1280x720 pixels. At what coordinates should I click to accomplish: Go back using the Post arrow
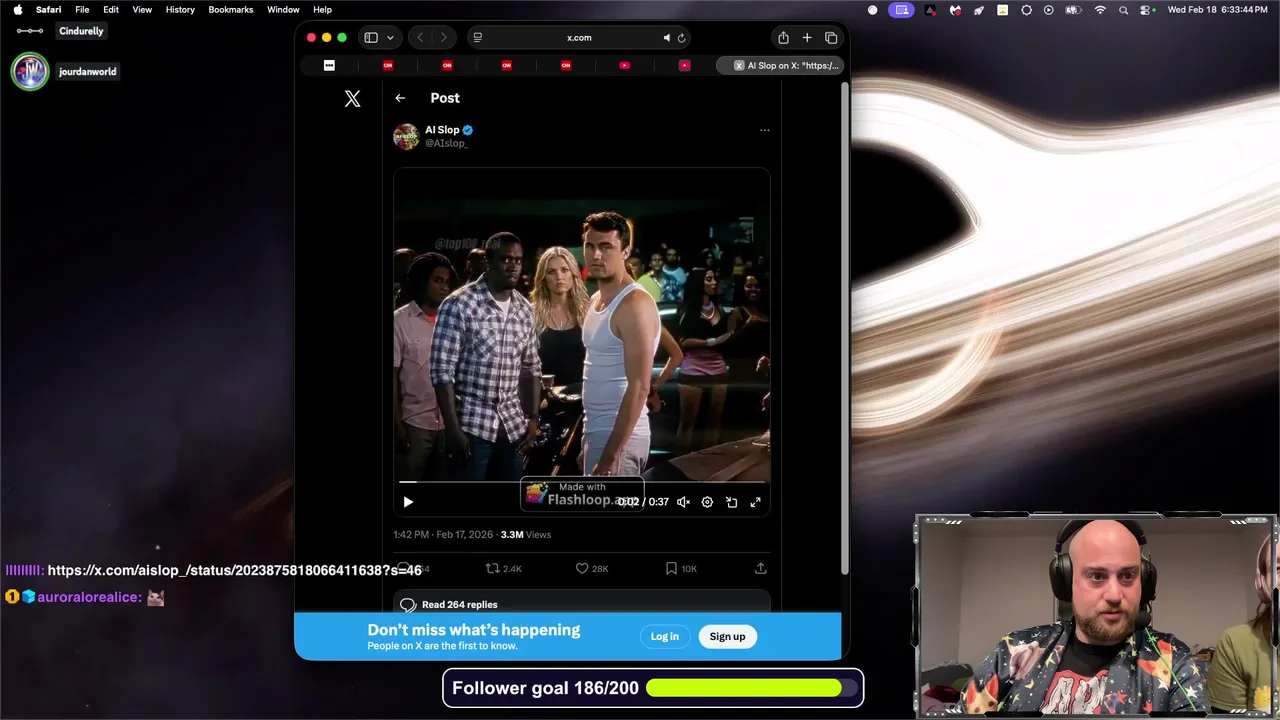pyautogui.click(x=400, y=98)
